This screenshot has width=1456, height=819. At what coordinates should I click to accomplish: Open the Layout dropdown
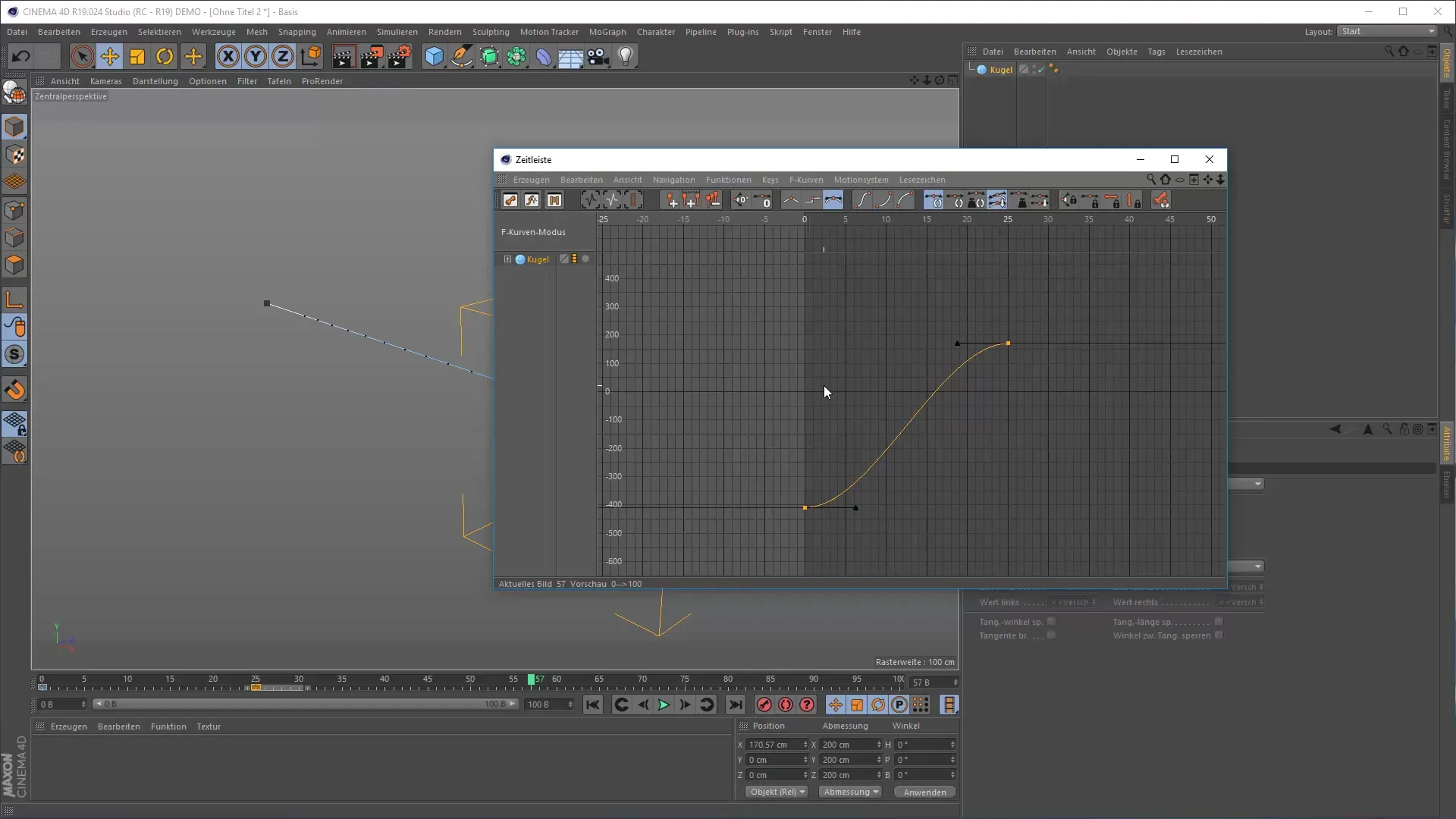(x=1387, y=31)
